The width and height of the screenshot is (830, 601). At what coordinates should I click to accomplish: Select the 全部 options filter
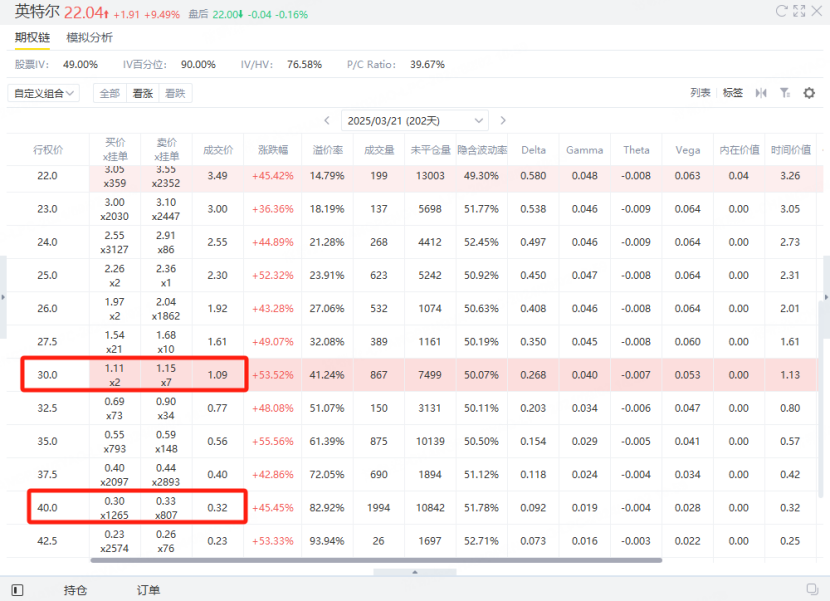[x=110, y=93]
